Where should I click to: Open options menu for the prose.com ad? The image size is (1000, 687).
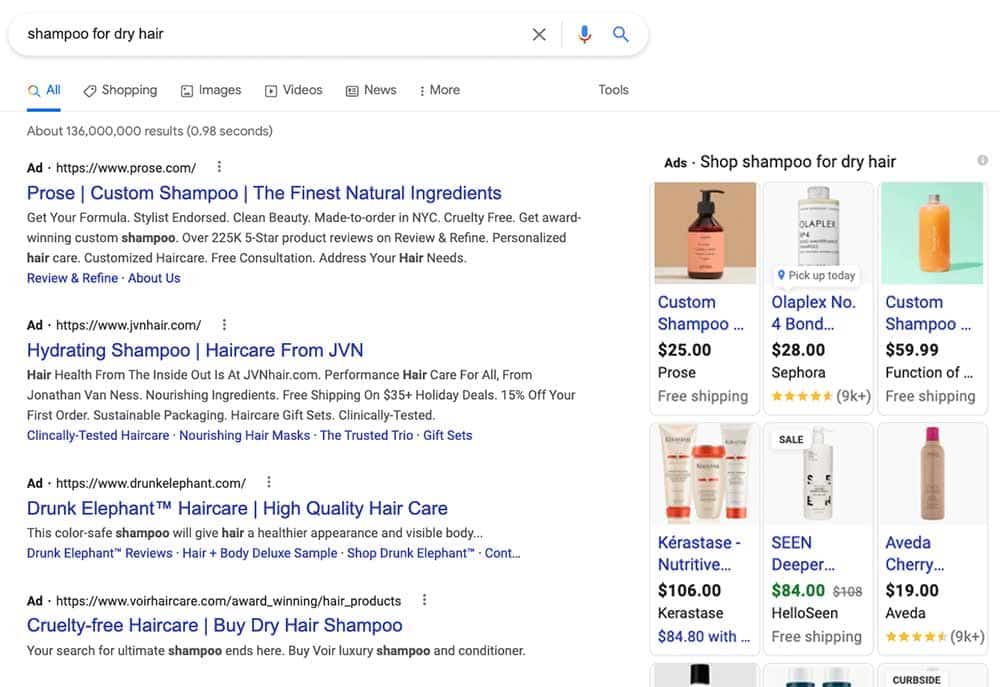click(219, 167)
